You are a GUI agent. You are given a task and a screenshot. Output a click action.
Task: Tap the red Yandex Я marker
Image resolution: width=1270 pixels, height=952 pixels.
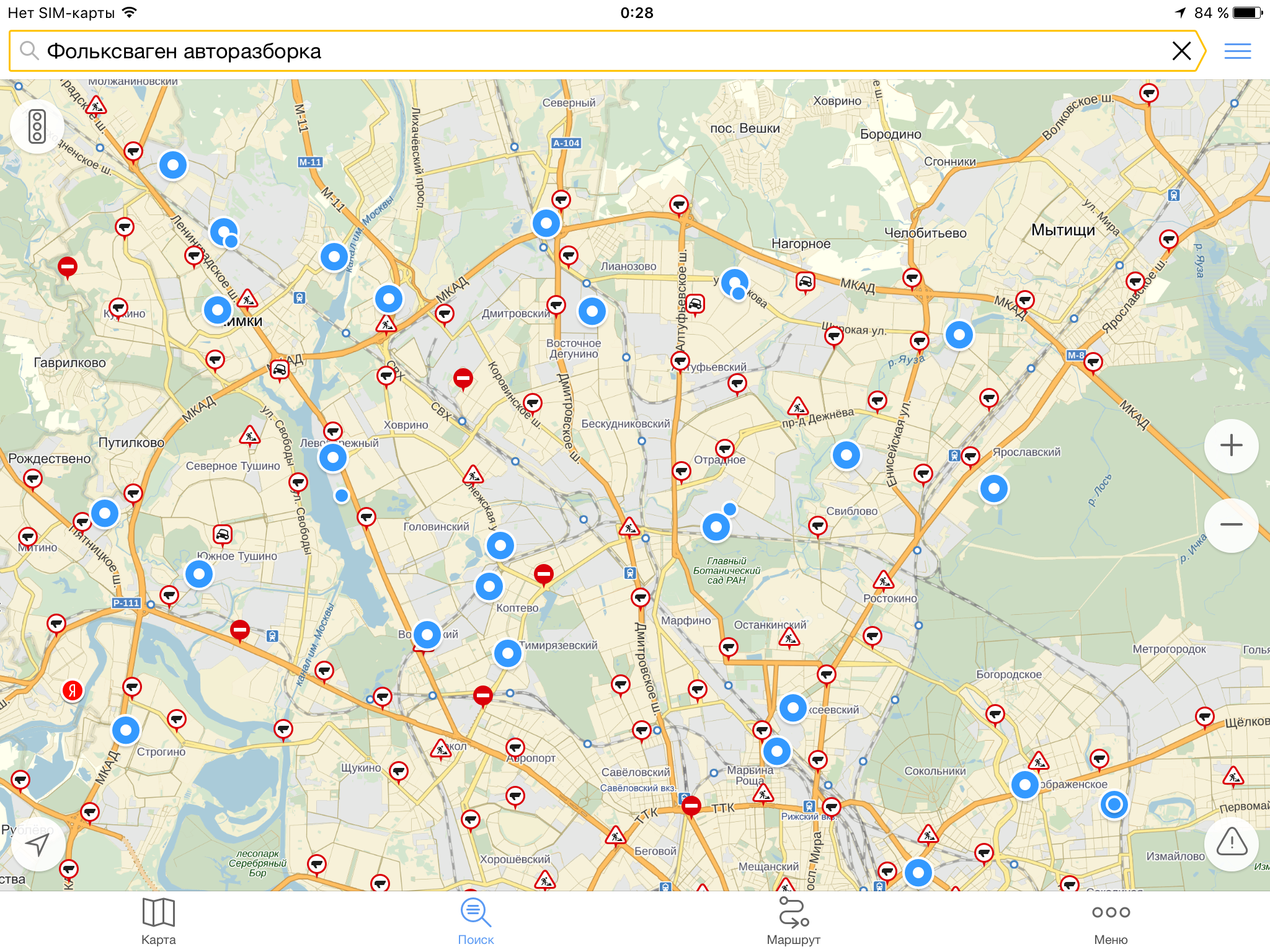coord(73,690)
